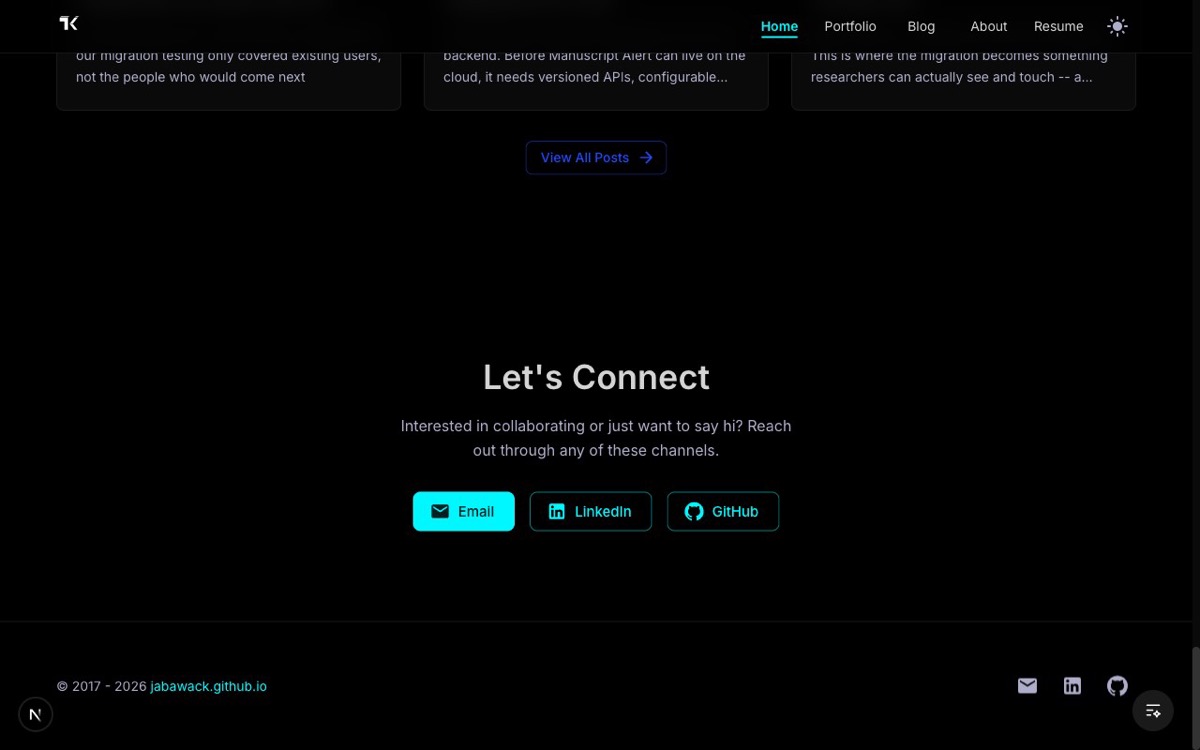Click the Next.js dev tools badge
Viewport: 1200px width, 750px height.
(x=36, y=714)
